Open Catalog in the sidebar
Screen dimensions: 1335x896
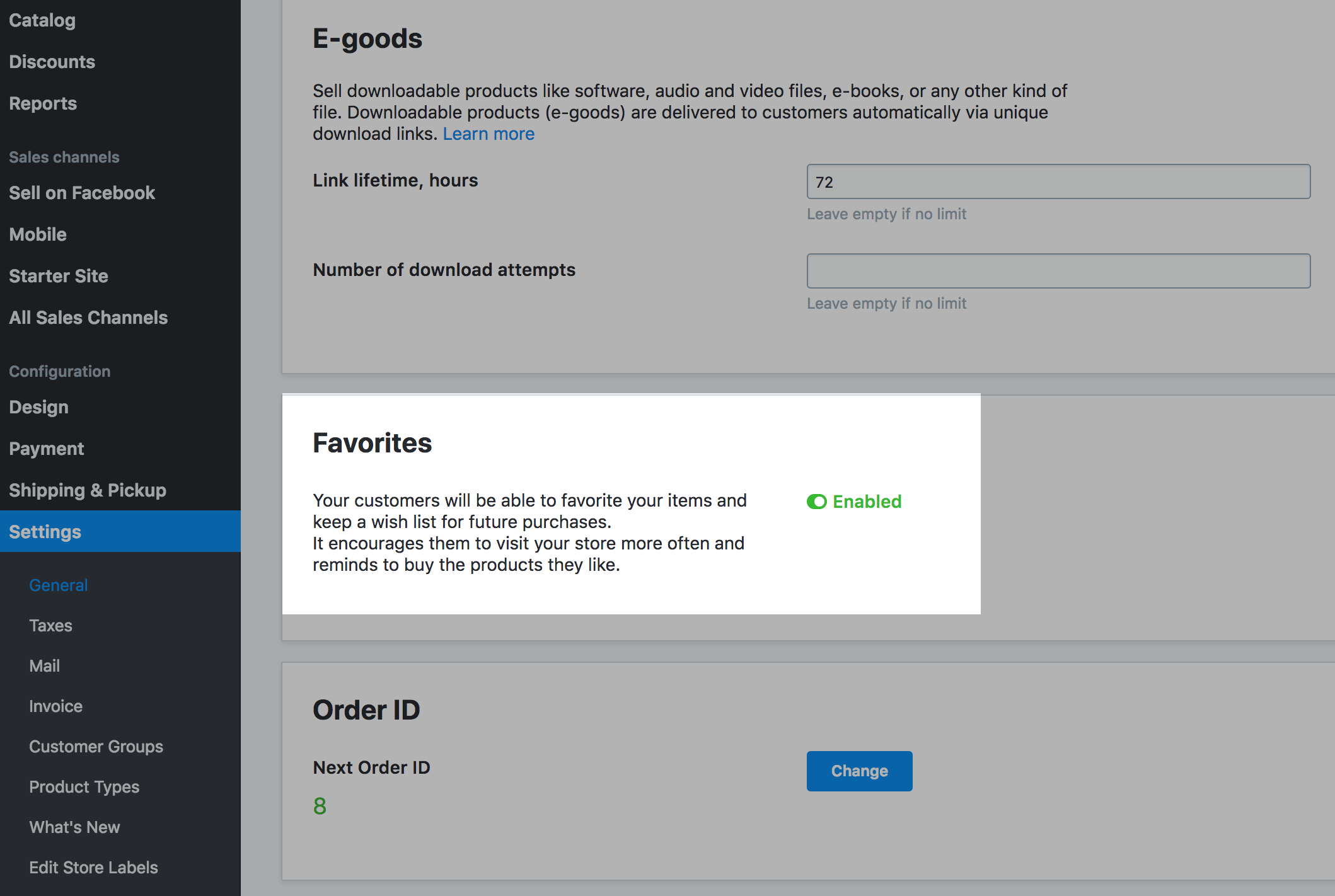42,20
